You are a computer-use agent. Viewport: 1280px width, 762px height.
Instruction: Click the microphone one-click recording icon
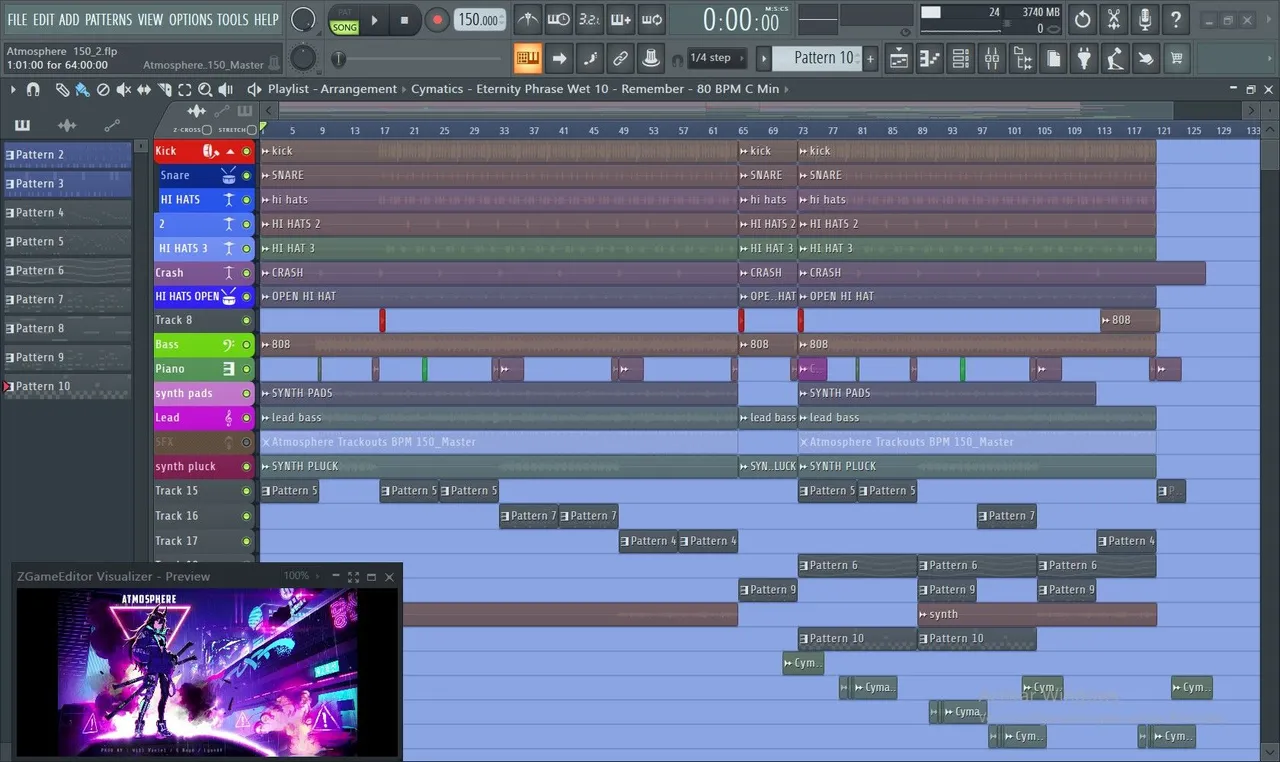(x=1145, y=19)
